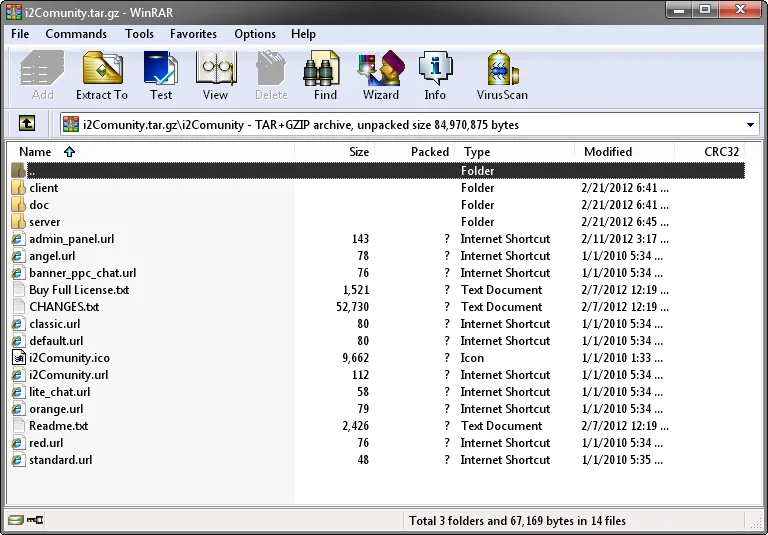Click the Extract To toolbar icon
The height and width of the screenshot is (535, 768).
101,76
